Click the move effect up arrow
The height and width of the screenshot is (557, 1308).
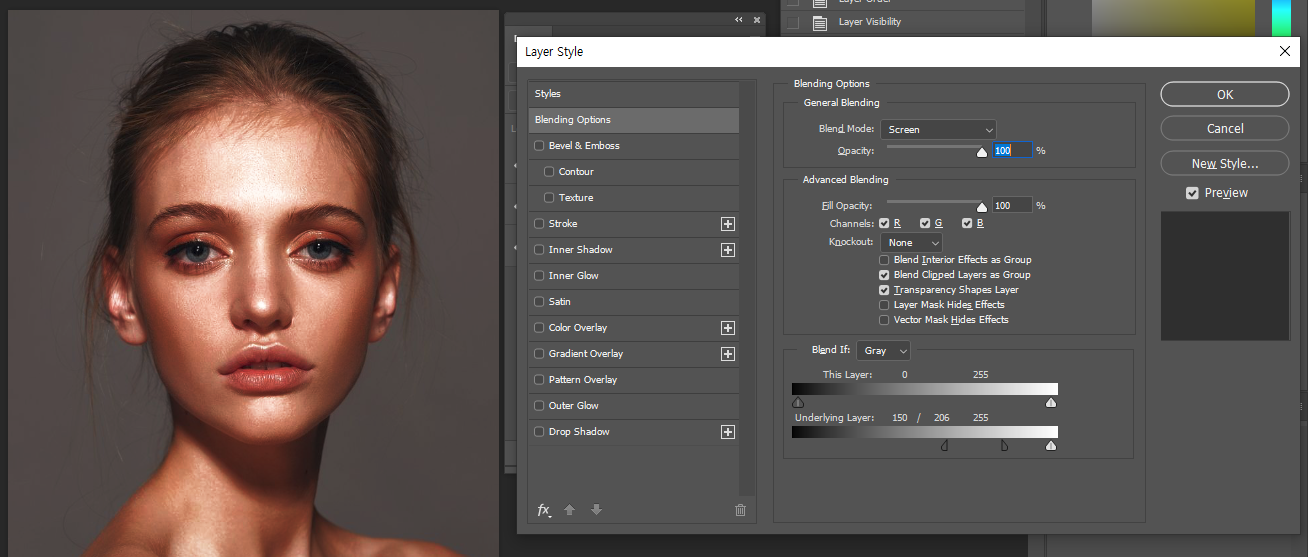click(x=570, y=510)
